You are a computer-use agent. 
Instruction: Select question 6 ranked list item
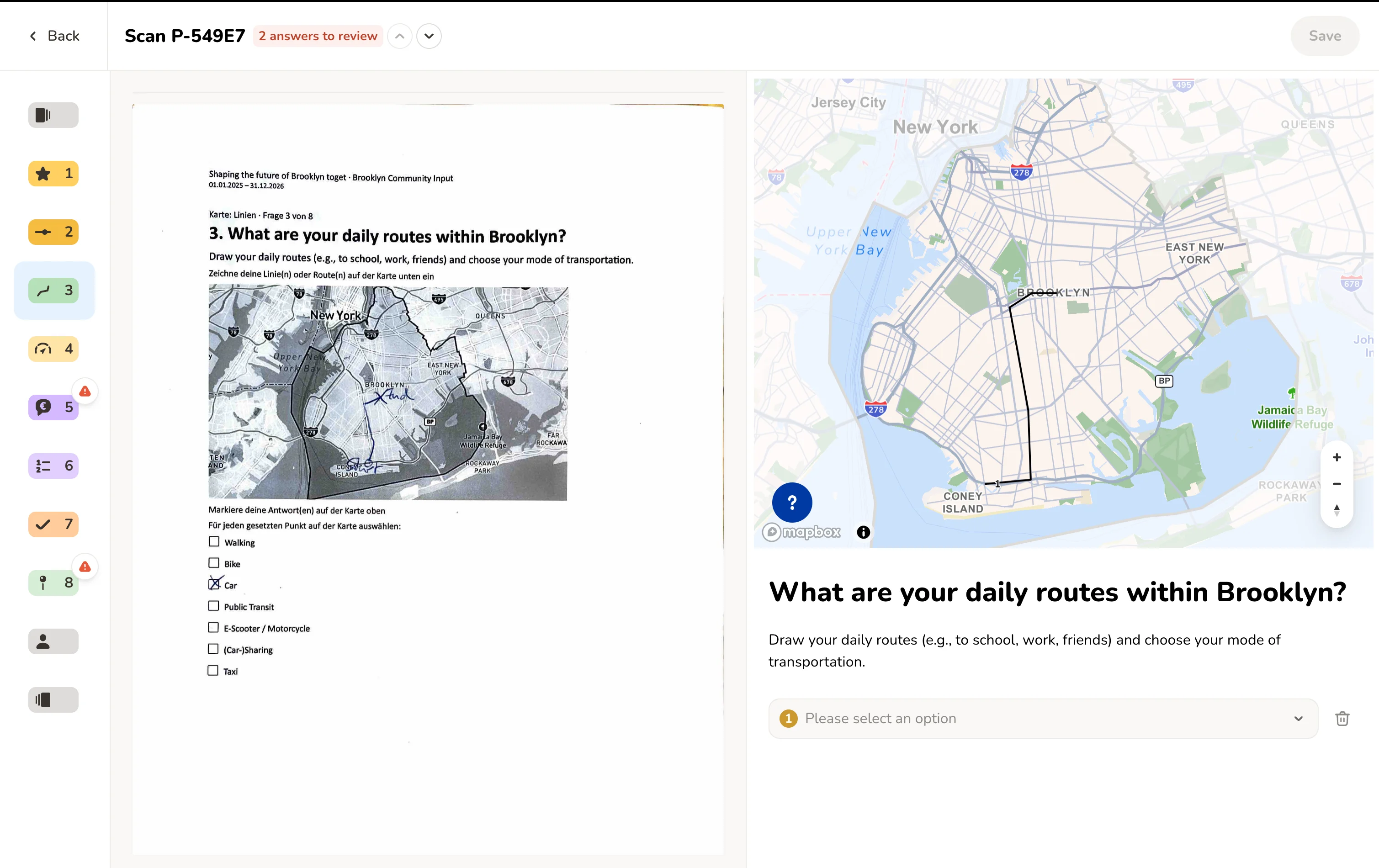coord(53,466)
